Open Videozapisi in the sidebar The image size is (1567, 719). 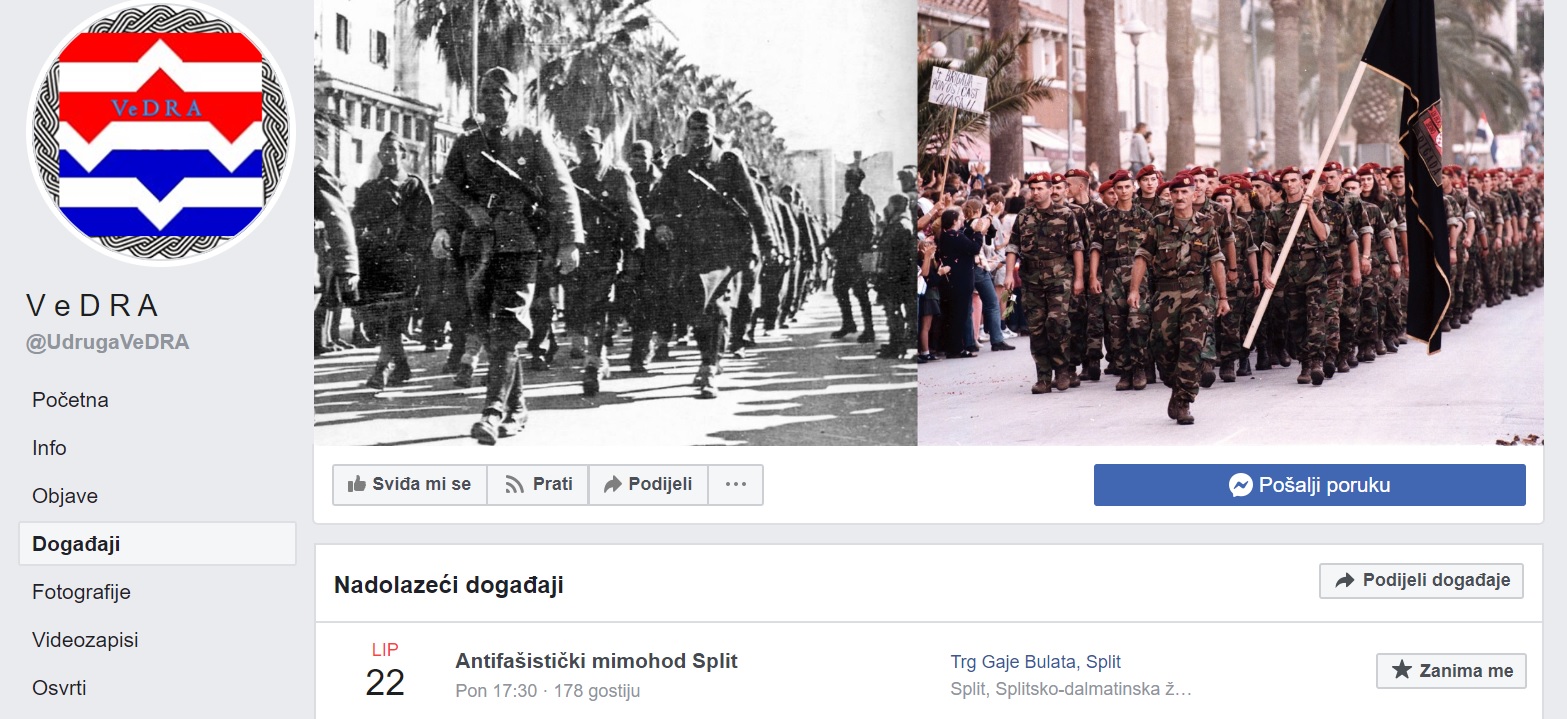pos(85,640)
